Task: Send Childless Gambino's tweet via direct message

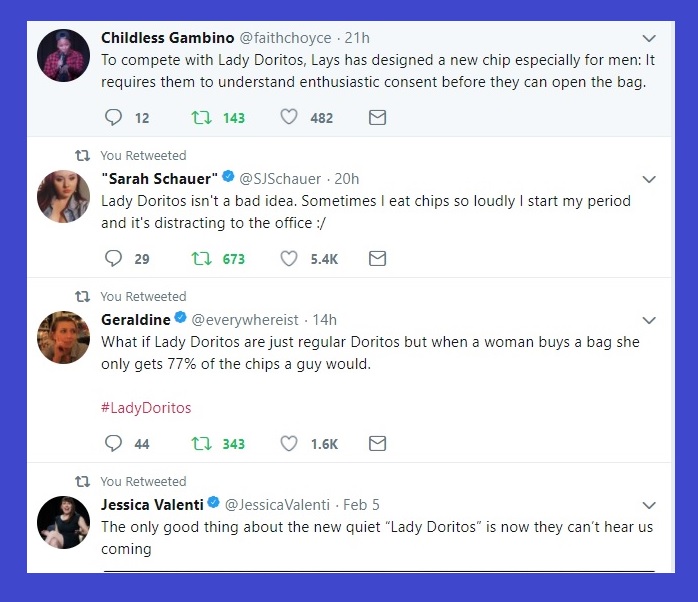Action: tap(377, 118)
